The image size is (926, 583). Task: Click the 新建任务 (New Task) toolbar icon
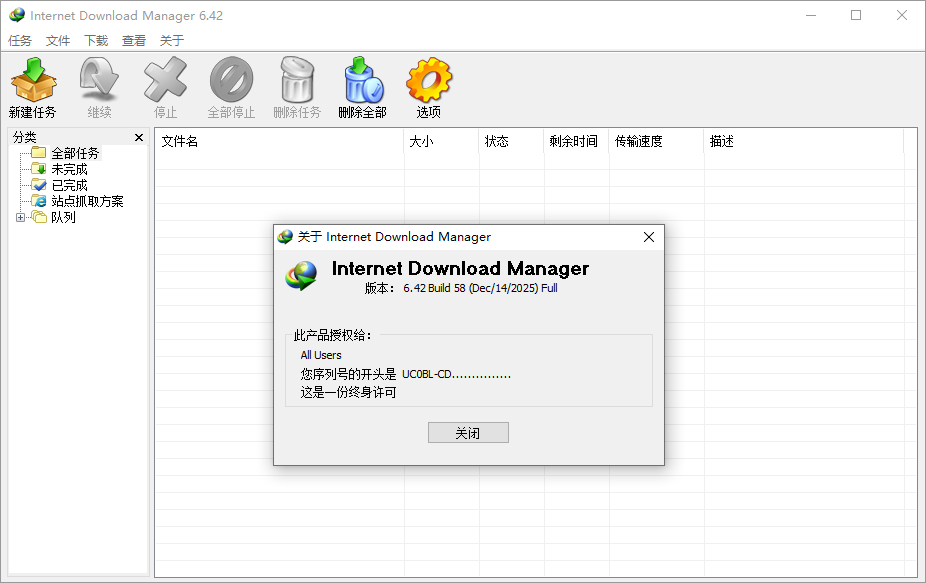33,80
